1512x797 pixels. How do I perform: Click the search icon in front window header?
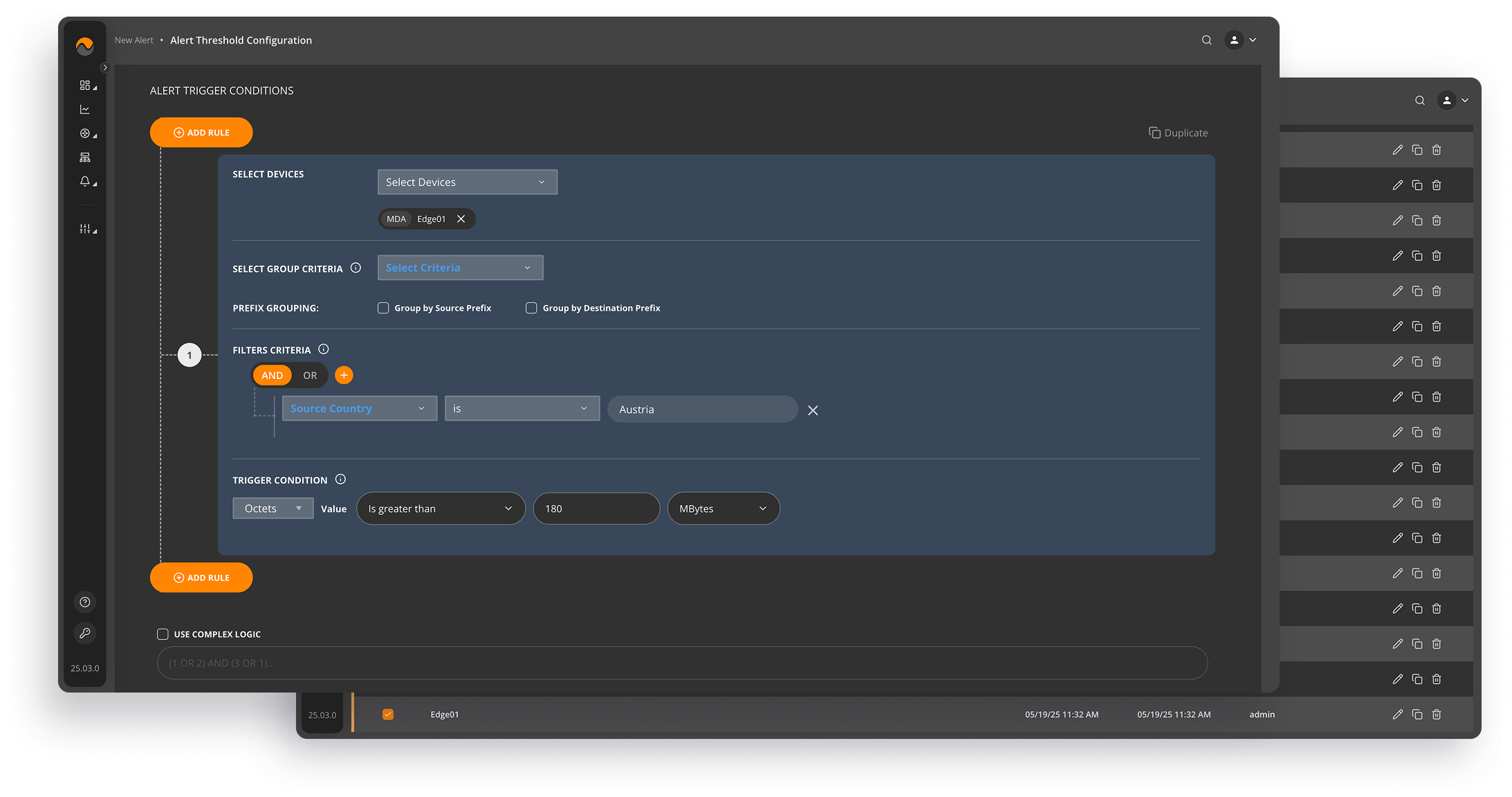tap(1207, 40)
